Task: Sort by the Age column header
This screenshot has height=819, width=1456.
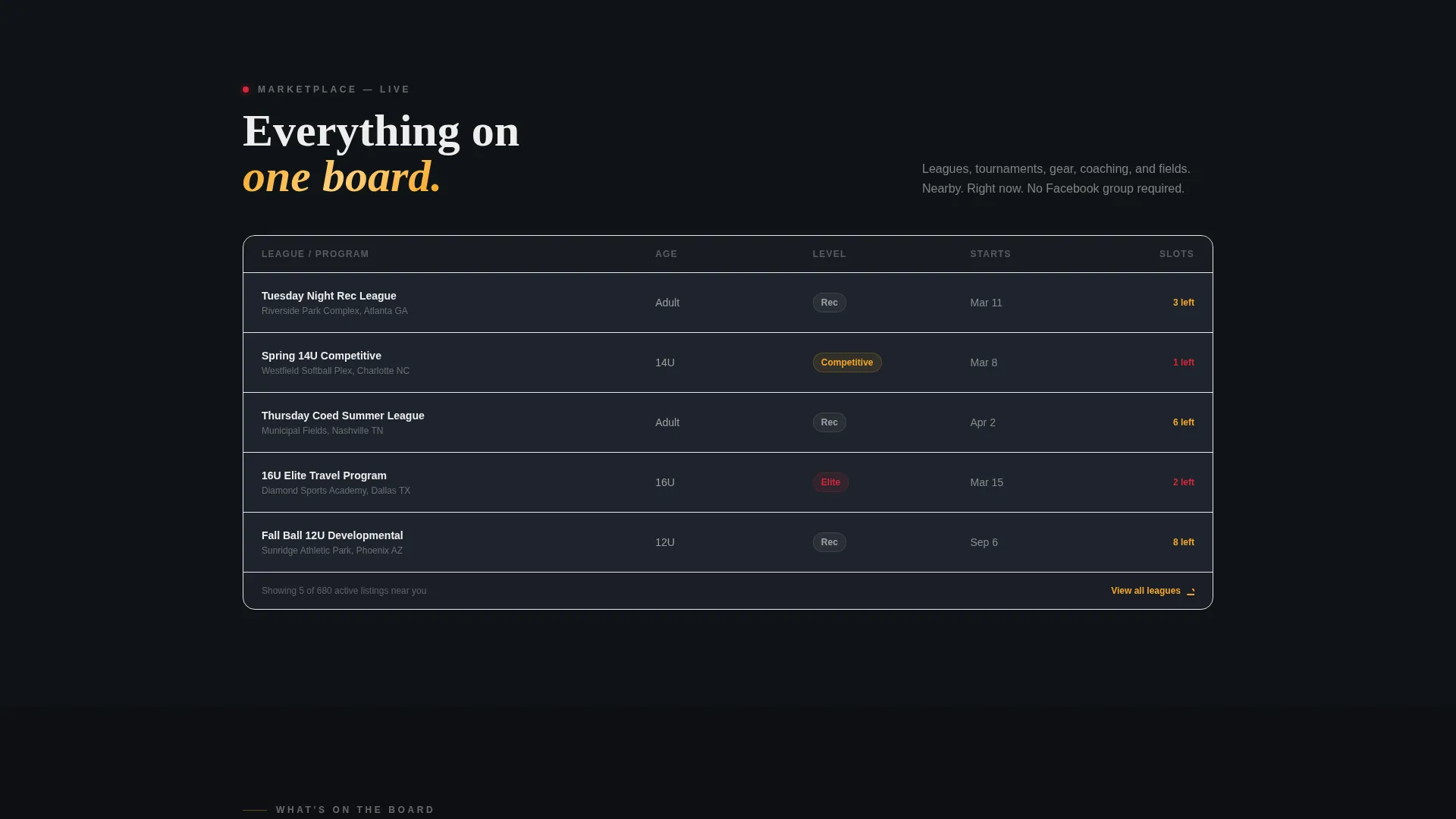Action: [667, 254]
